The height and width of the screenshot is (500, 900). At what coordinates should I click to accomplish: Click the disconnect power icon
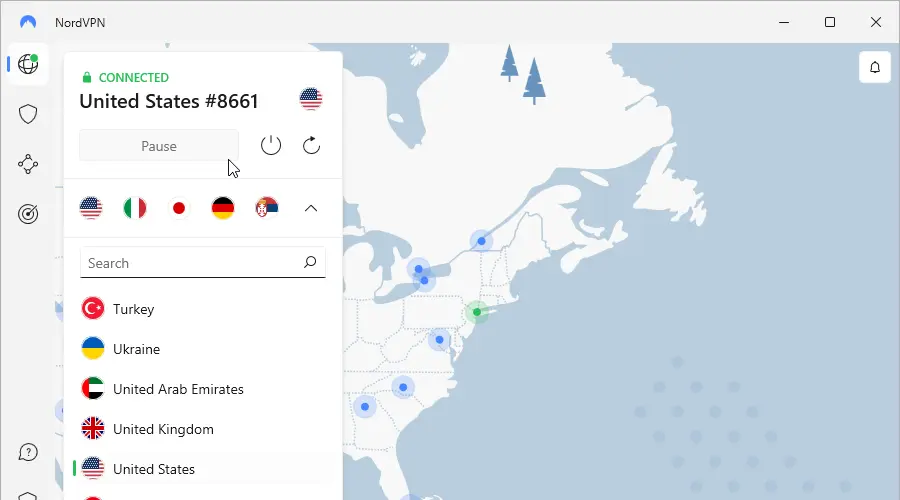tap(271, 146)
